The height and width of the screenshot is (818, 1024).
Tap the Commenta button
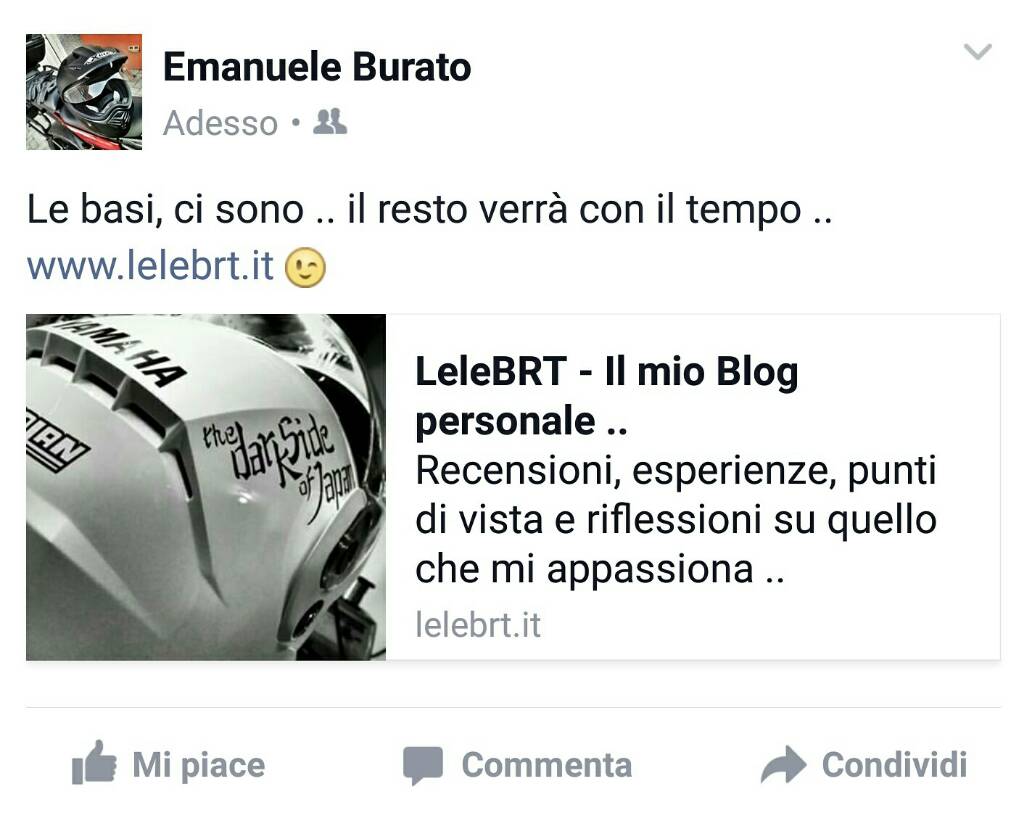click(x=517, y=765)
